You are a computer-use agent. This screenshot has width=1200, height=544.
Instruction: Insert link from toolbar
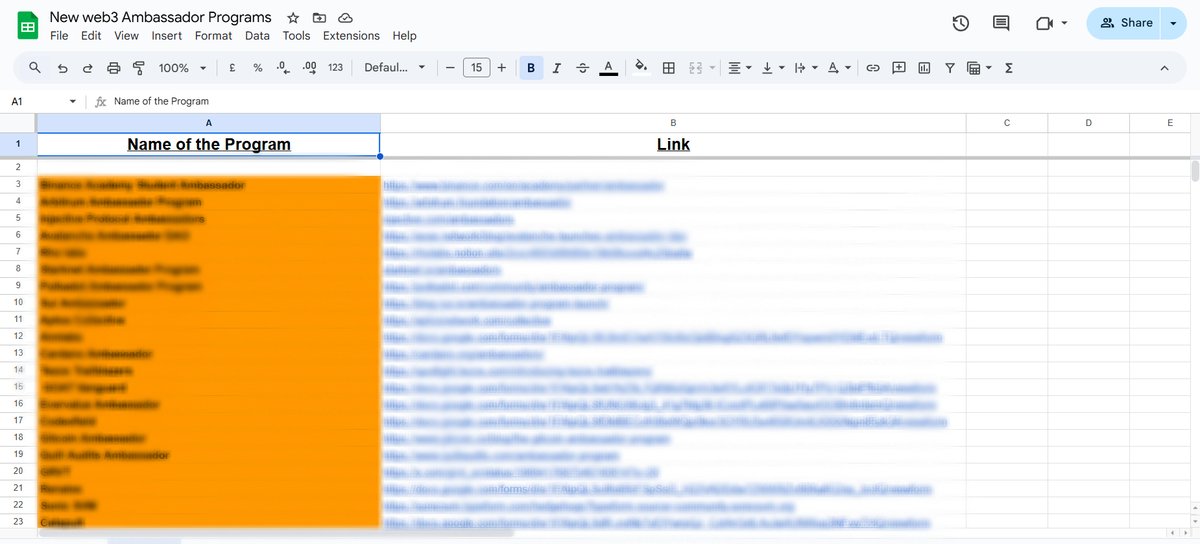[x=873, y=68]
